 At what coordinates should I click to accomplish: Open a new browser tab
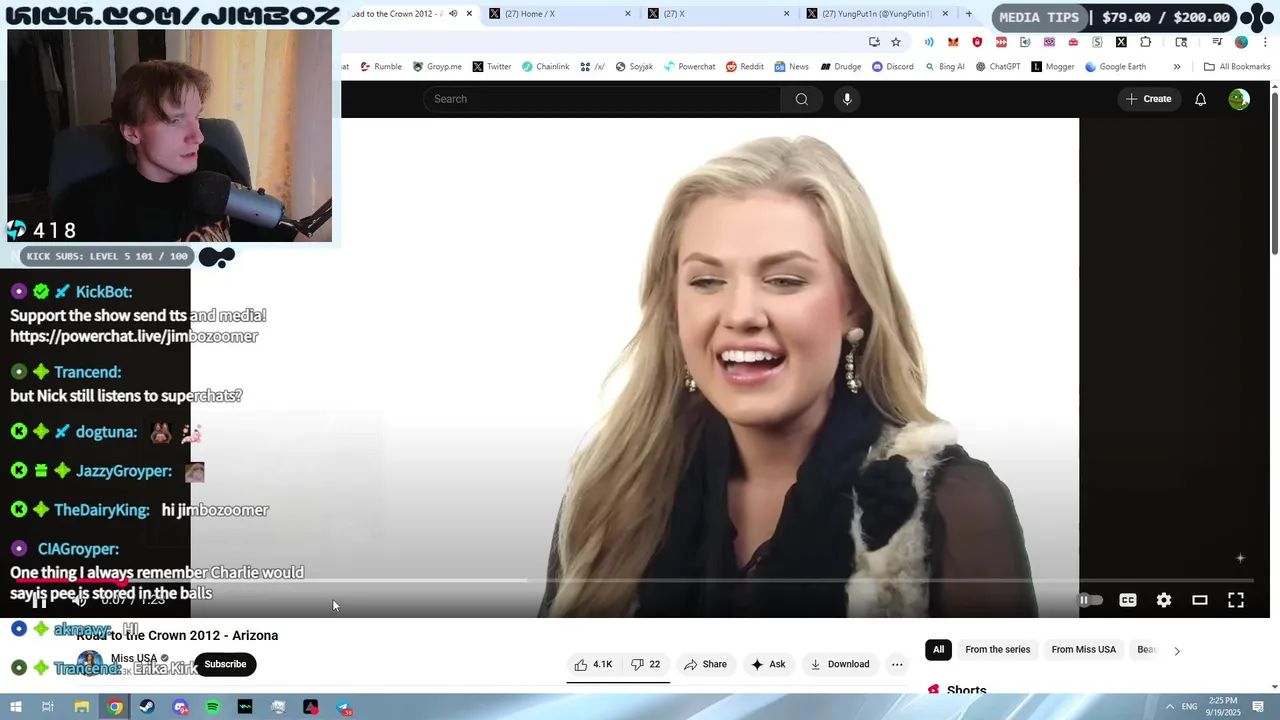coord(968,14)
